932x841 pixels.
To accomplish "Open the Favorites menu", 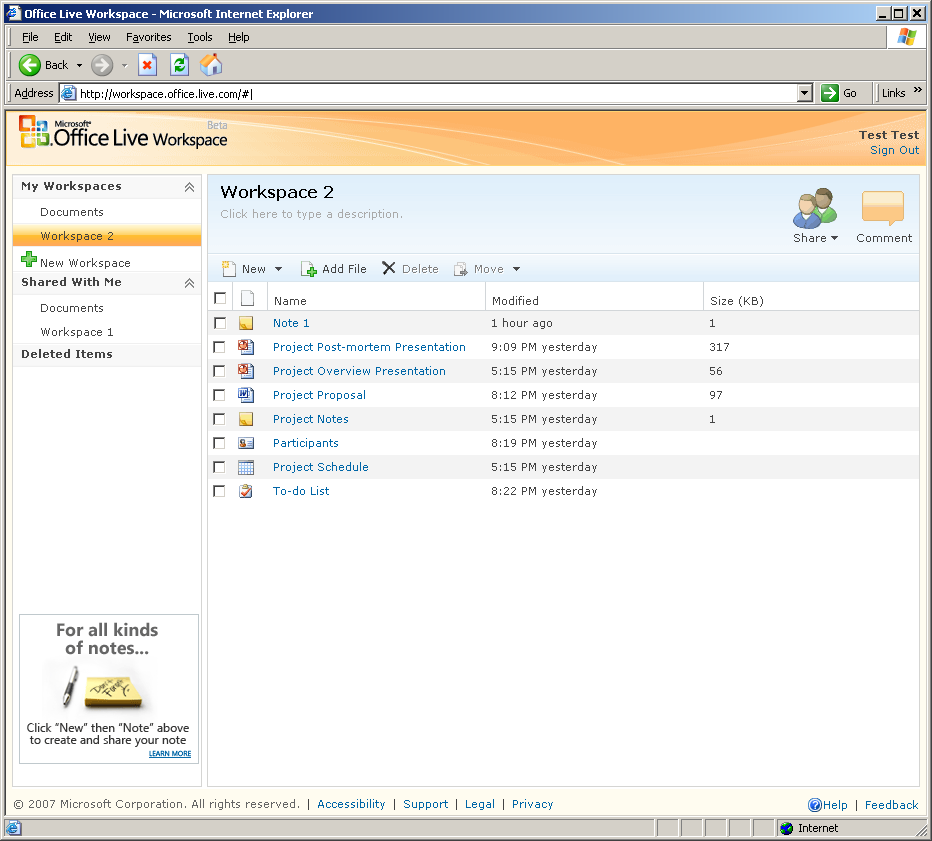I will pyautogui.click(x=149, y=37).
